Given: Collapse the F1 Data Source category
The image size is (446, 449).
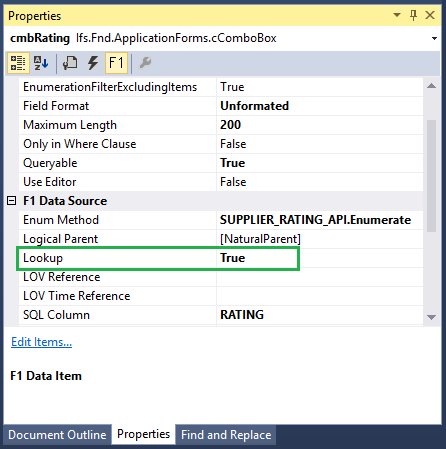Looking at the screenshot, I should (12, 201).
